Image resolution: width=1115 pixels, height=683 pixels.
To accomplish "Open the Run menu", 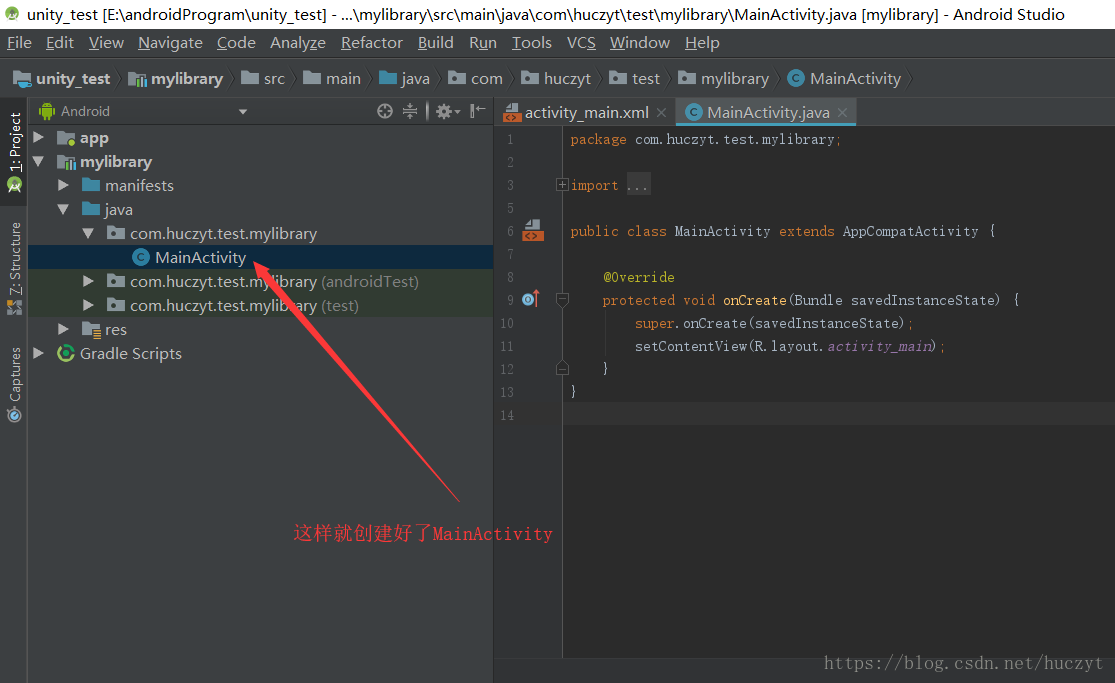I will pyautogui.click(x=483, y=43).
